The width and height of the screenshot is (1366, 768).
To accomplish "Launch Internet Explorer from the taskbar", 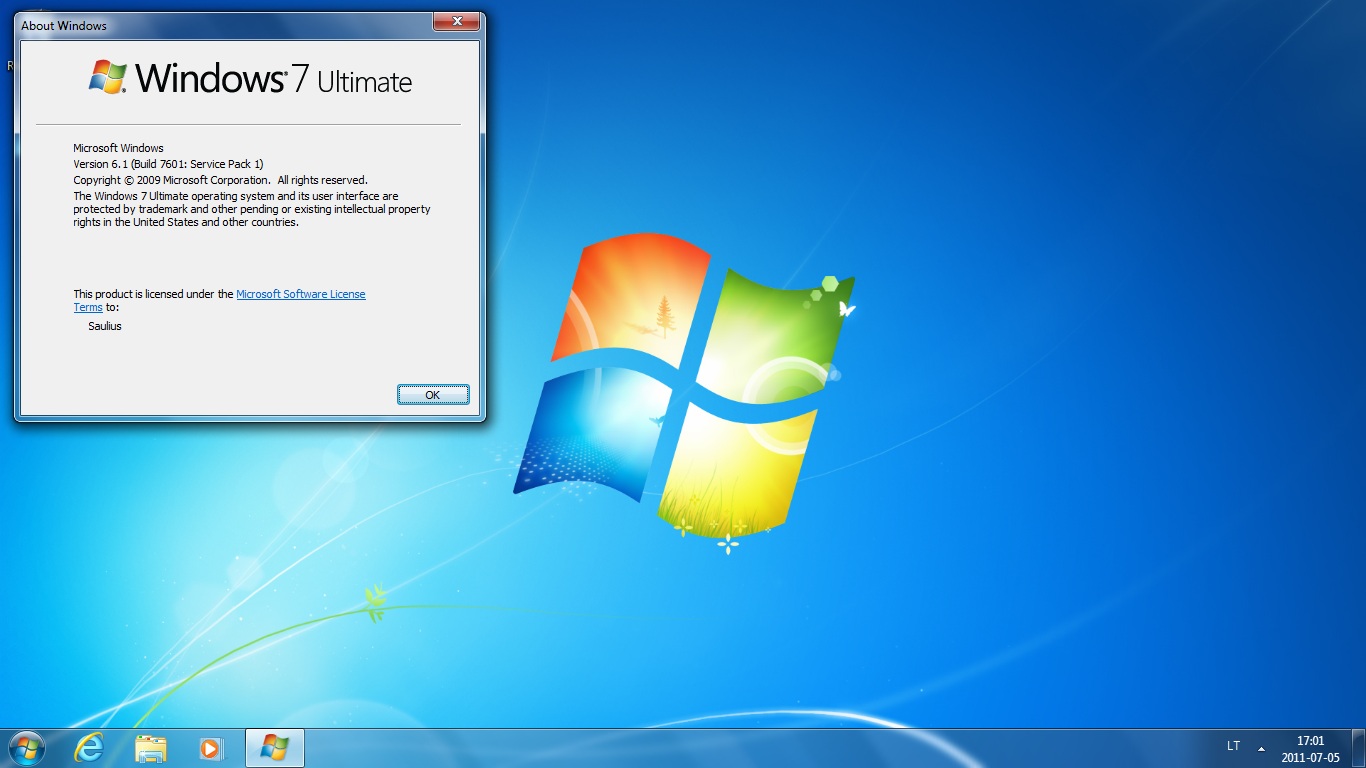I will 89,747.
